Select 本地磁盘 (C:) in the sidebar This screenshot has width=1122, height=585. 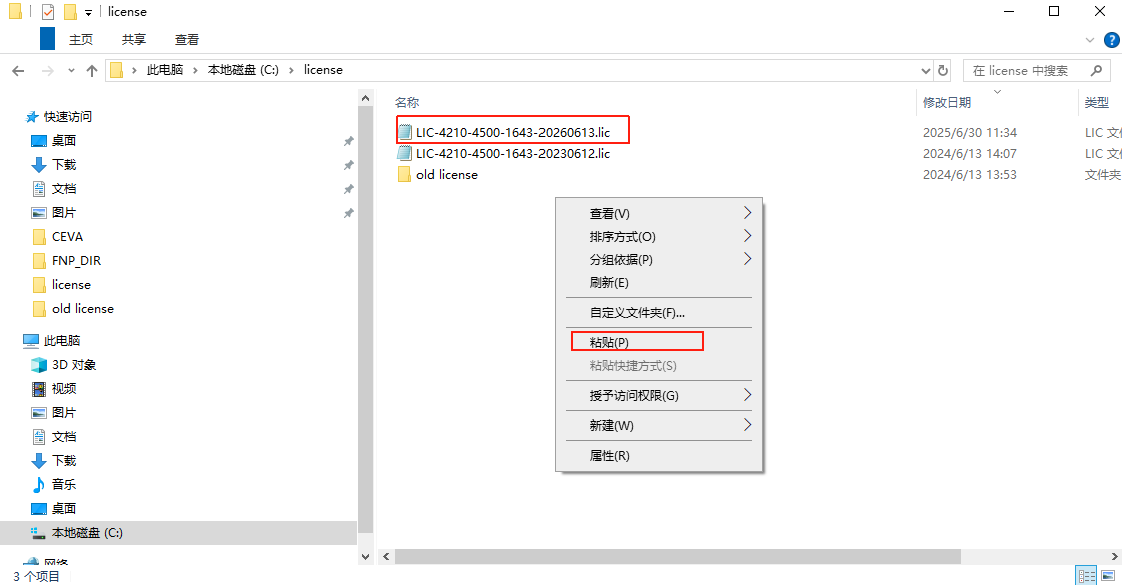pyautogui.click(x=87, y=533)
